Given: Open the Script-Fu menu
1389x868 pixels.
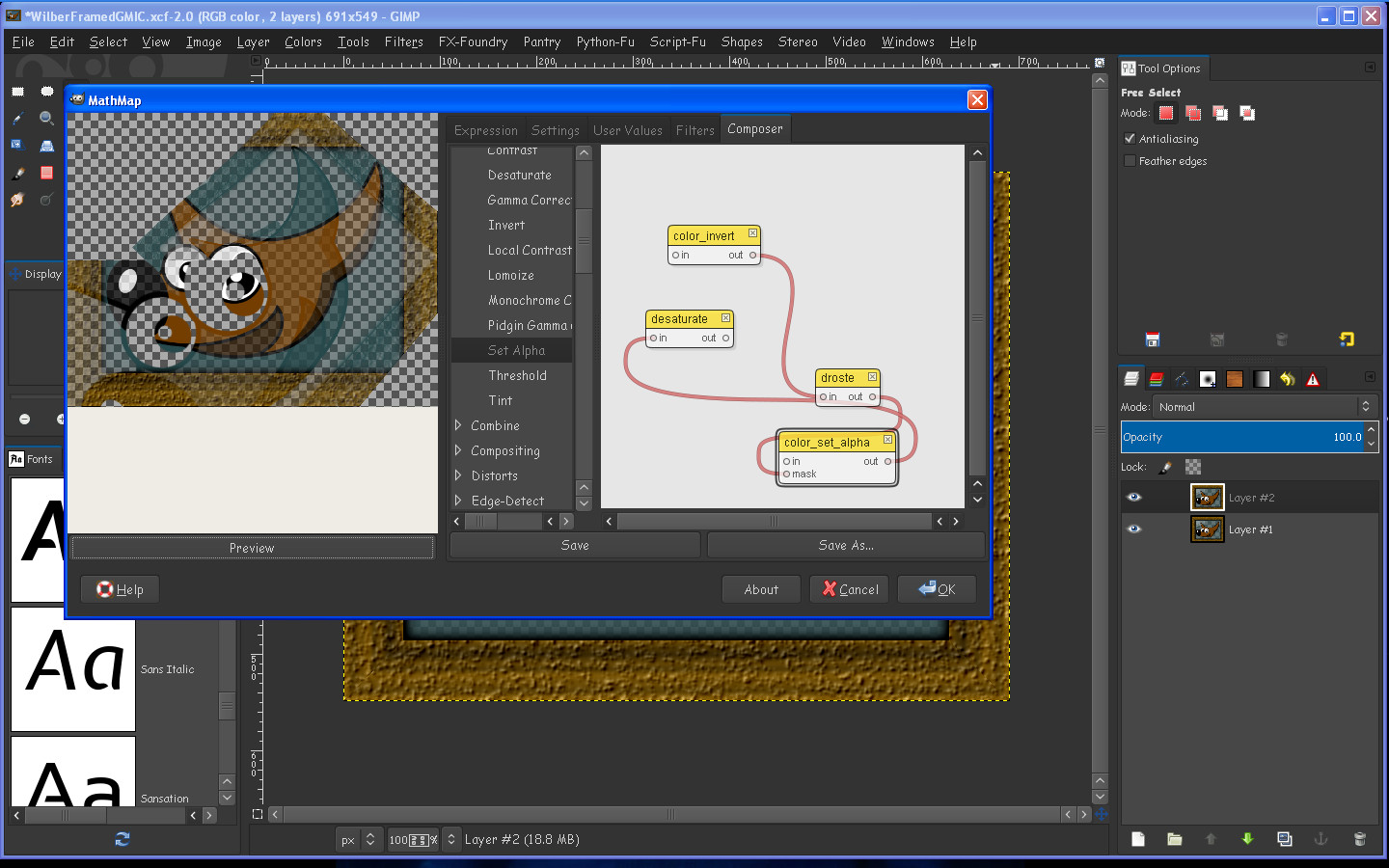Looking at the screenshot, I should click(x=678, y=41).
